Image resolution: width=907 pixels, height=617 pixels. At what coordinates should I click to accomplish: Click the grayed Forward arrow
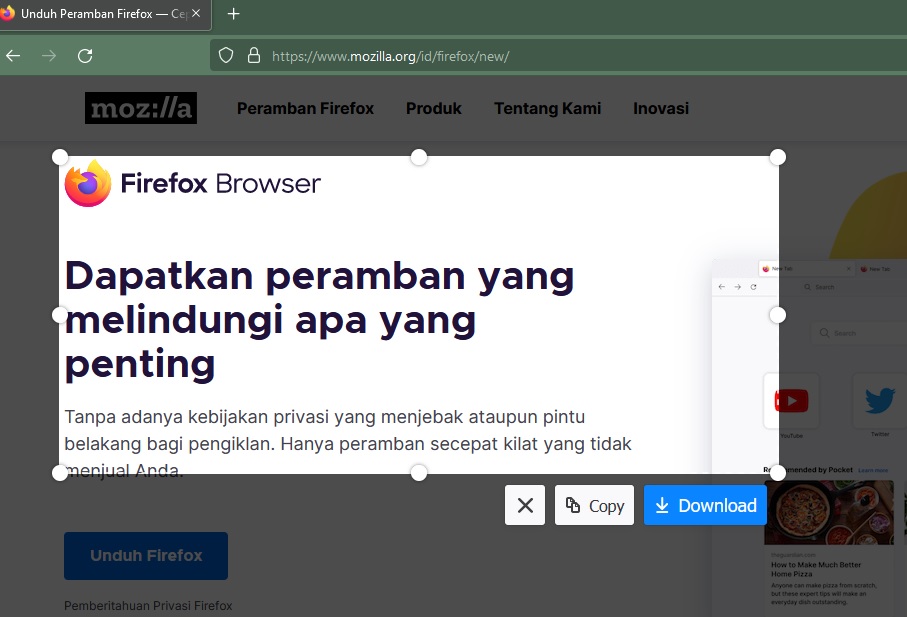49,56
